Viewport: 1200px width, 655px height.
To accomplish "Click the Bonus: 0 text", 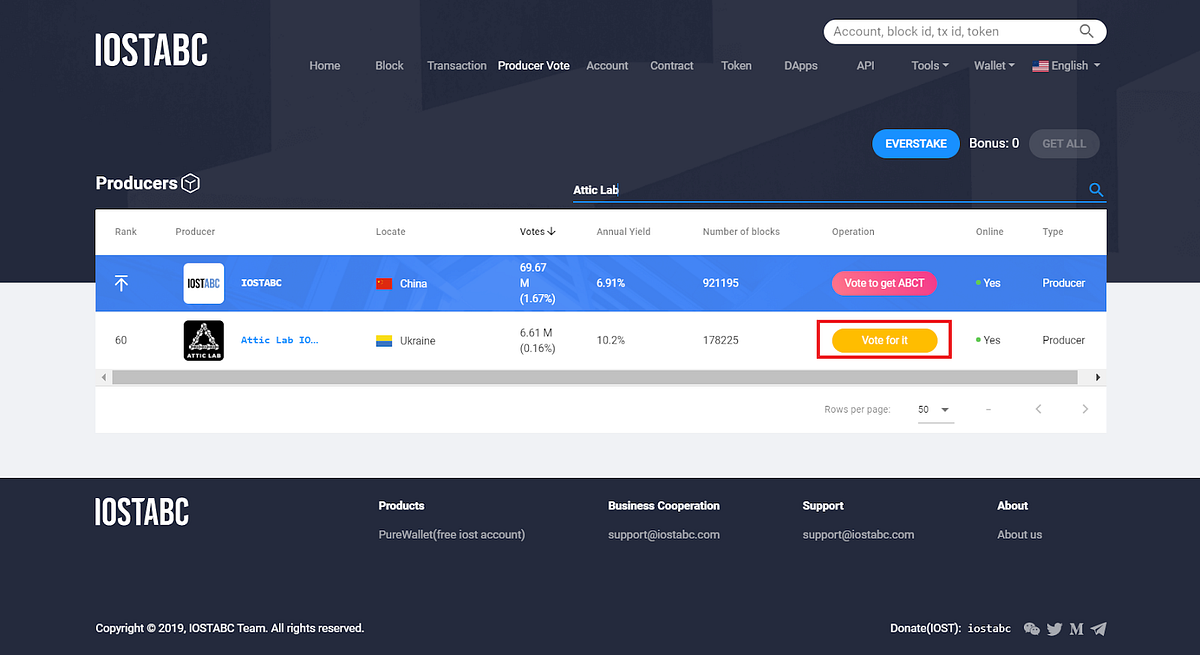I will point(994,143).
